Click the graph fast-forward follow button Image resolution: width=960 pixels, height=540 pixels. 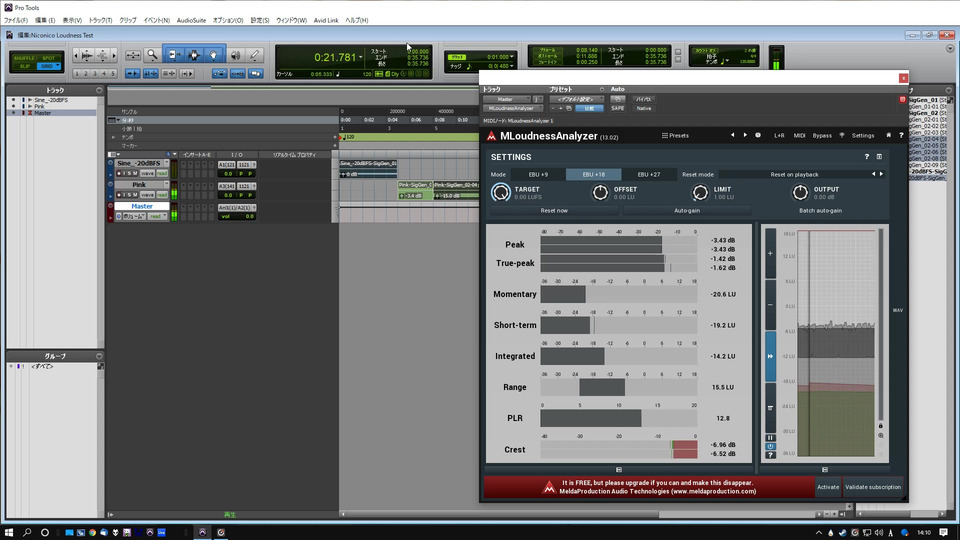click(770, 356)
